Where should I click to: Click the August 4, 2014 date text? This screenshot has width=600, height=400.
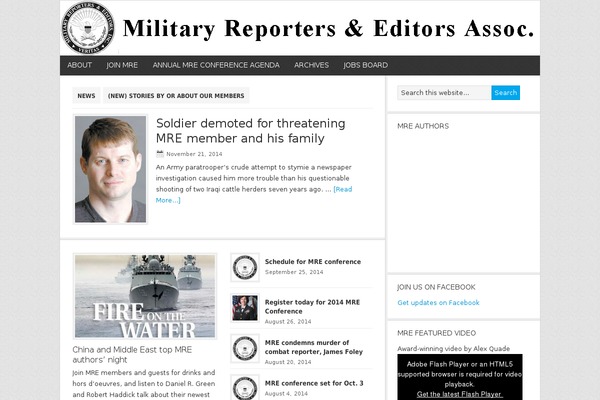pos(286,393)
